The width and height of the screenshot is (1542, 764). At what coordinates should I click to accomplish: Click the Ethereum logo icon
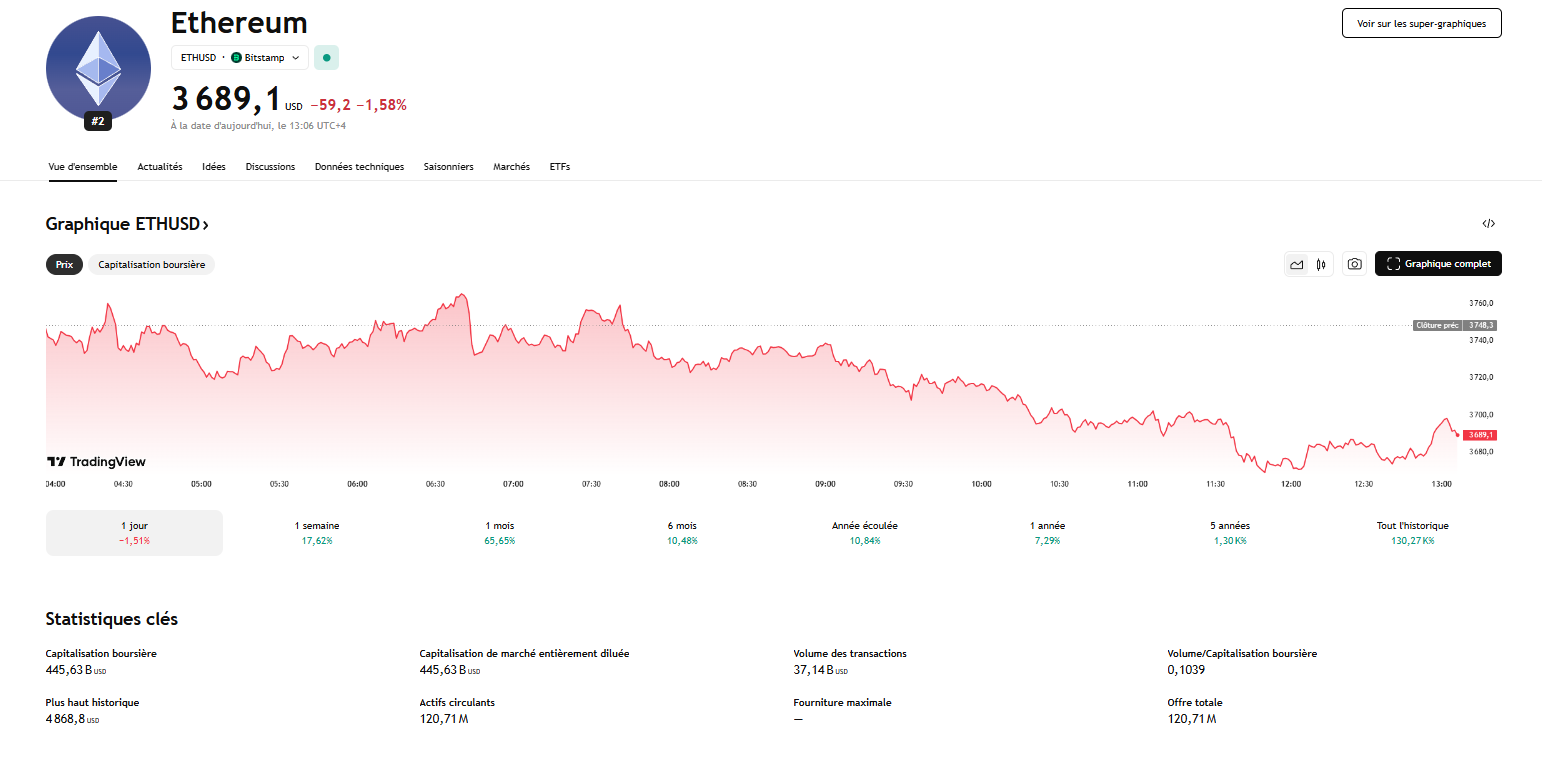tap(98, 68)
